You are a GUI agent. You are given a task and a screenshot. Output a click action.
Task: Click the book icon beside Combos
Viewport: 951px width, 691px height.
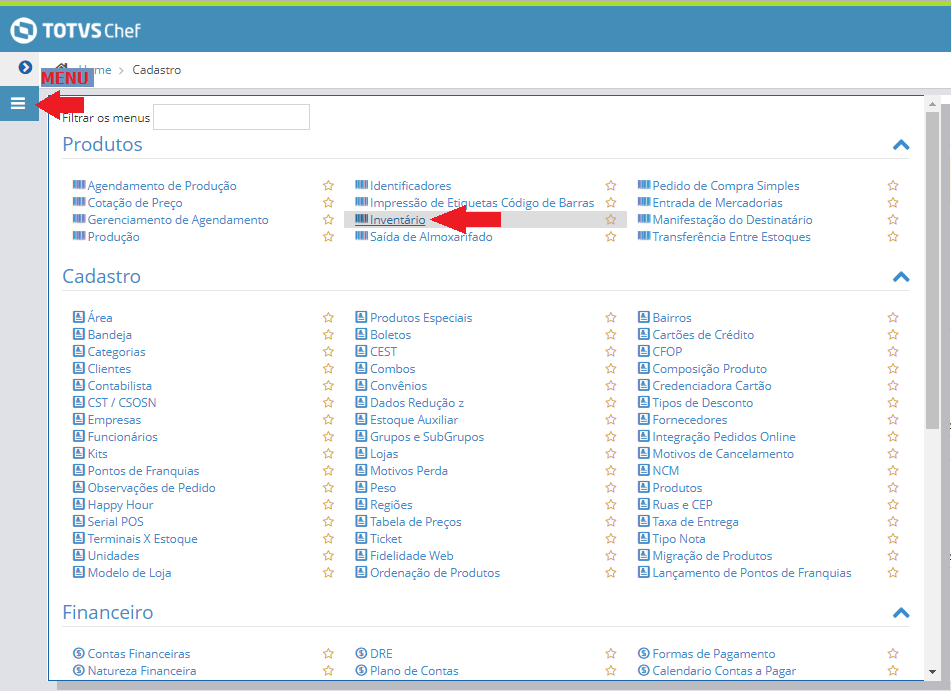[361, 368]
